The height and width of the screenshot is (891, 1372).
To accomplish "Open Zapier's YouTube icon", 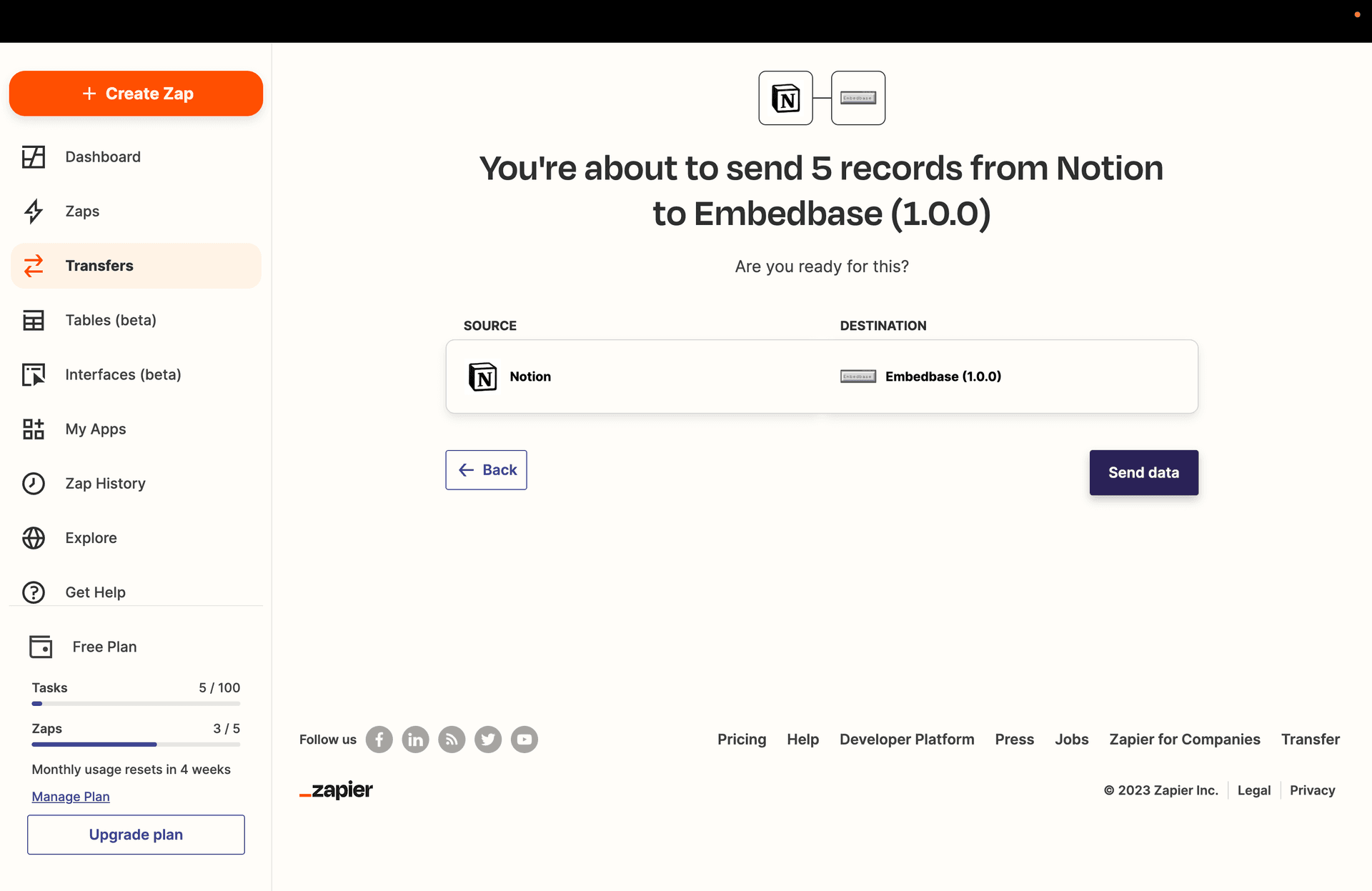I will (525, 740).
